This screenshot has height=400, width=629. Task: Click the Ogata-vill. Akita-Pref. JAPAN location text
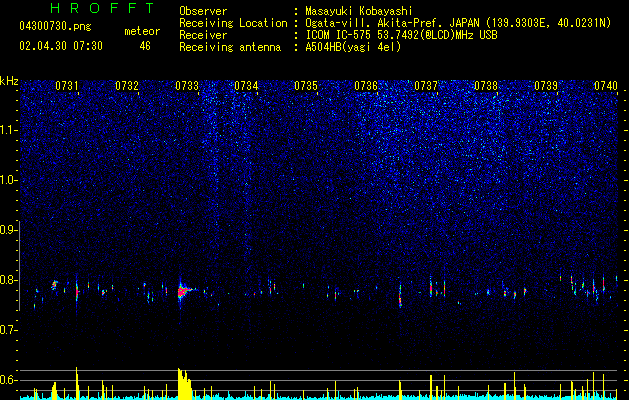click(x=458, y=23)
